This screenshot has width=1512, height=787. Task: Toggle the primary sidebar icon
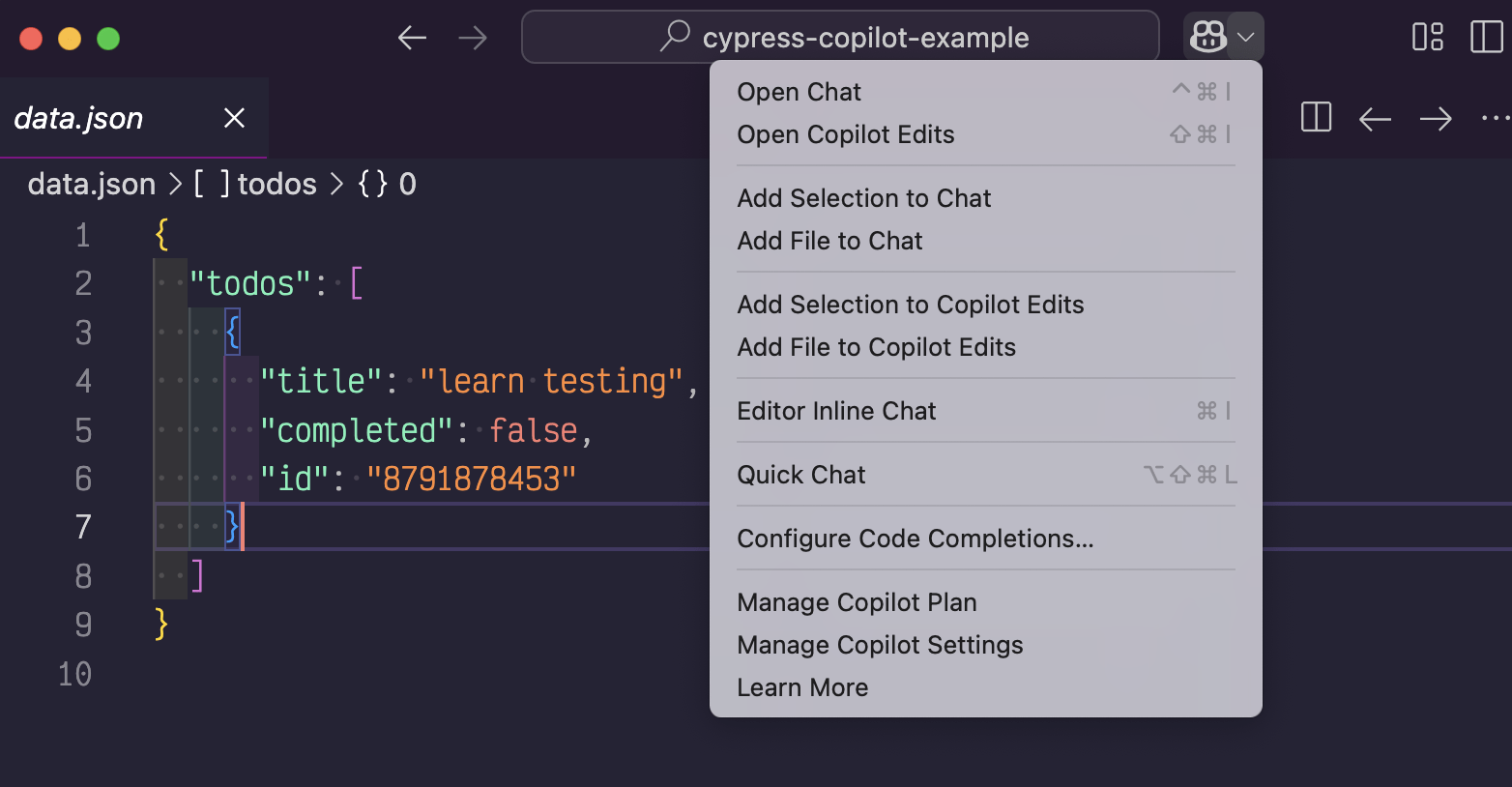(x=1486, y=37)
